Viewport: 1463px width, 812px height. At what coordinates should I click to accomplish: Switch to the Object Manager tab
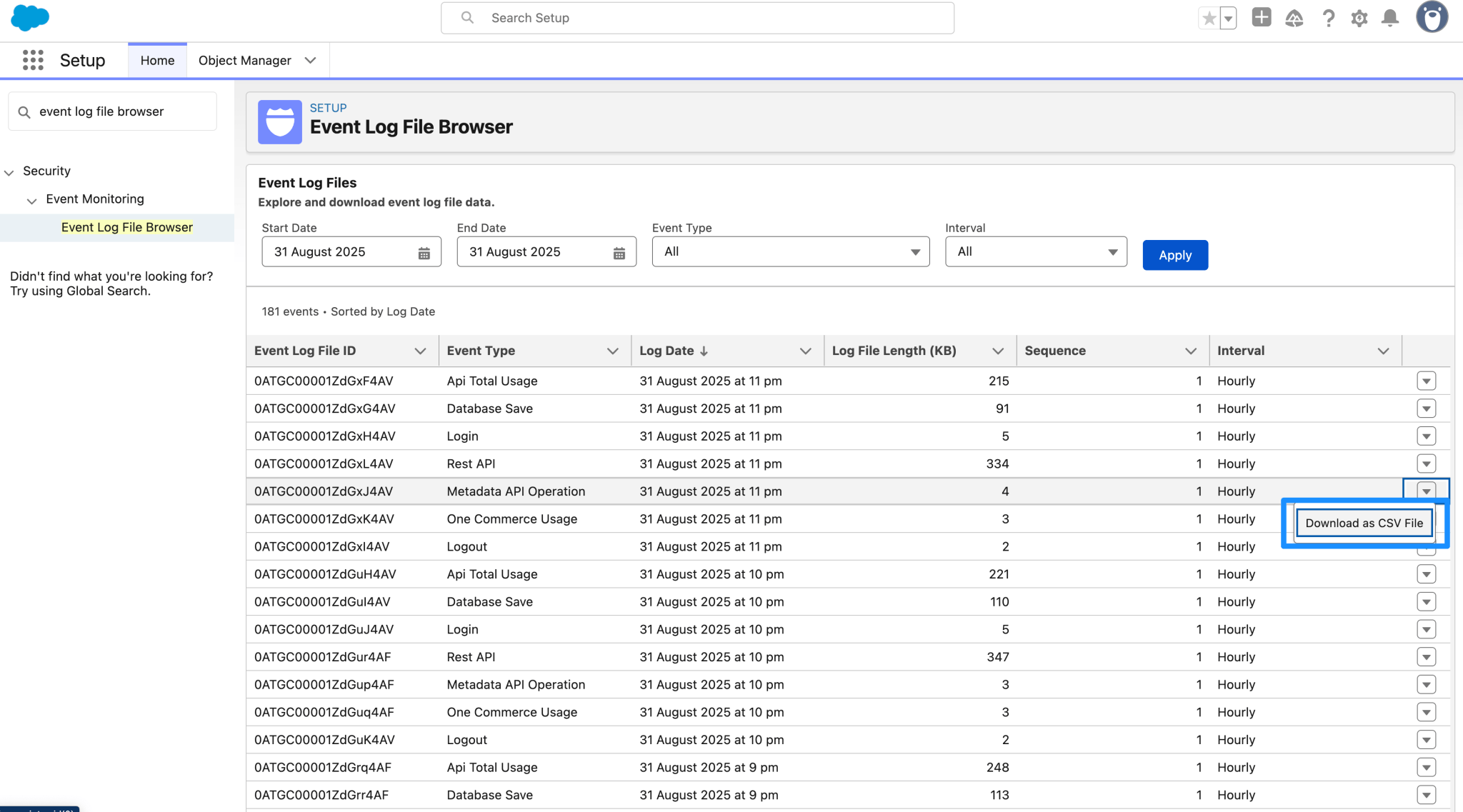pyautogui.click(x=244, y=60)
